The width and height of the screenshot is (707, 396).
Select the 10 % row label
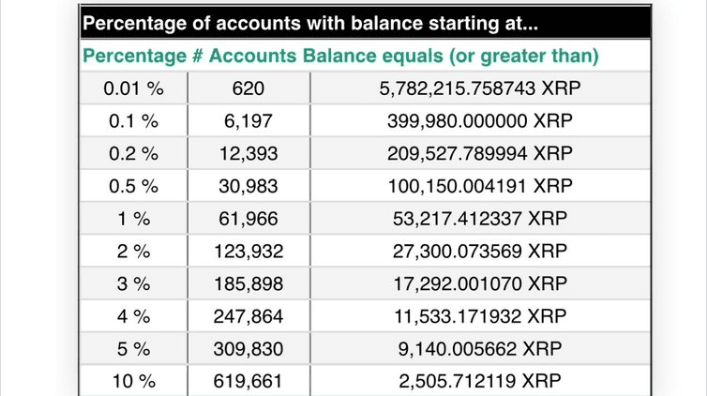[133, 381]
